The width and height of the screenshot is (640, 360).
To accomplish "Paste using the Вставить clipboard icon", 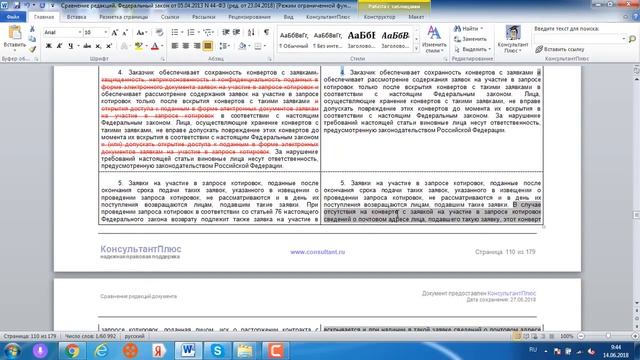I will [15, 33].
